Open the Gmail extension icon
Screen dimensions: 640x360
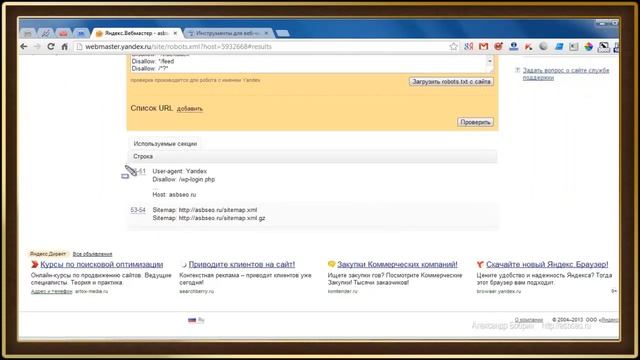[483, 47]
